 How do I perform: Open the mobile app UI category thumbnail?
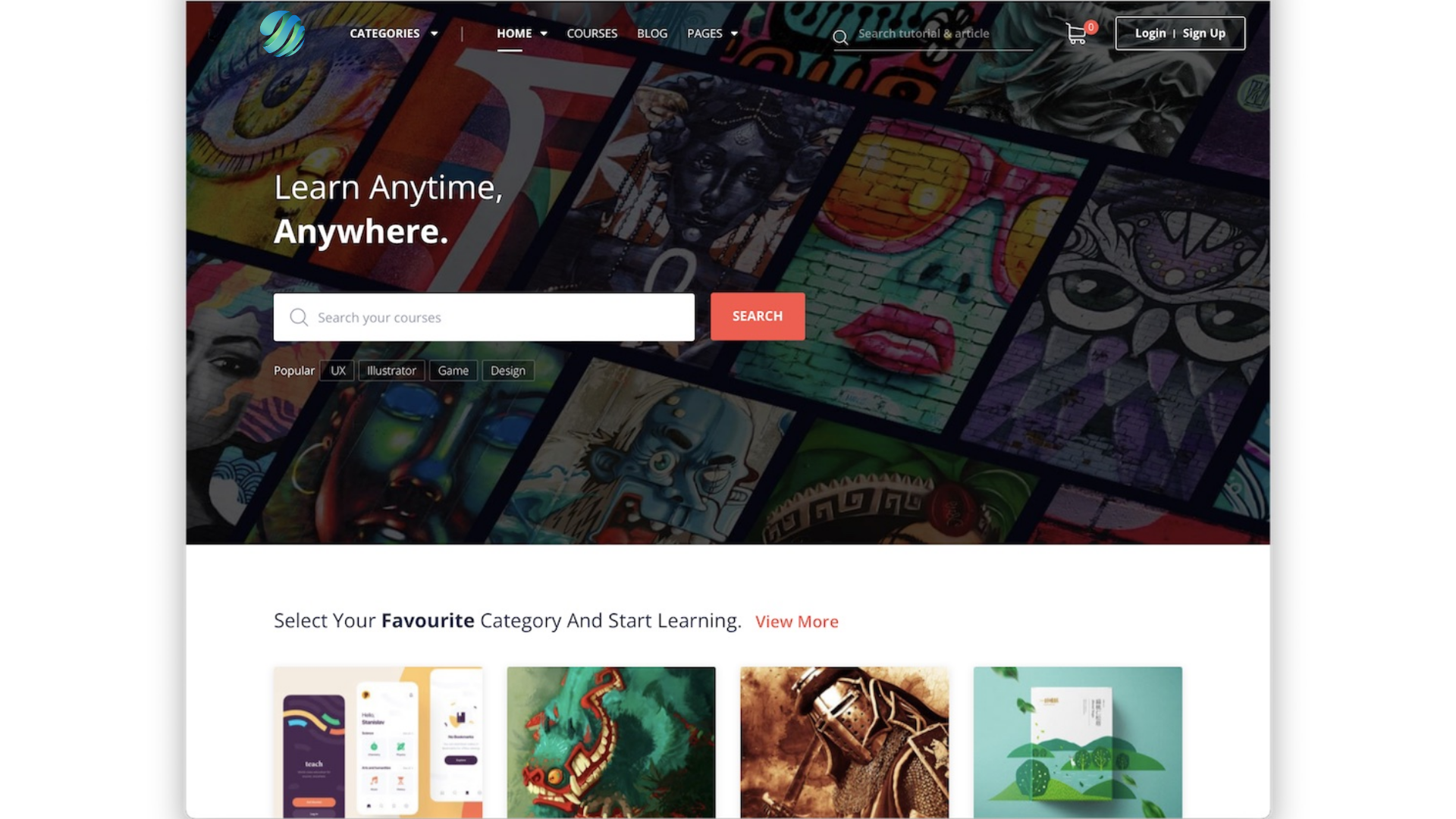pos(378,742)
